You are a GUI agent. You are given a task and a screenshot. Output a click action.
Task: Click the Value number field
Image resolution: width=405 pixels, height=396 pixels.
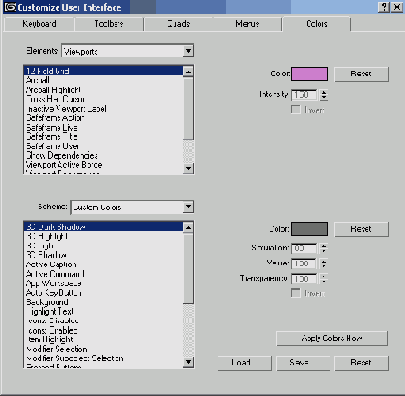coord(304,263)
